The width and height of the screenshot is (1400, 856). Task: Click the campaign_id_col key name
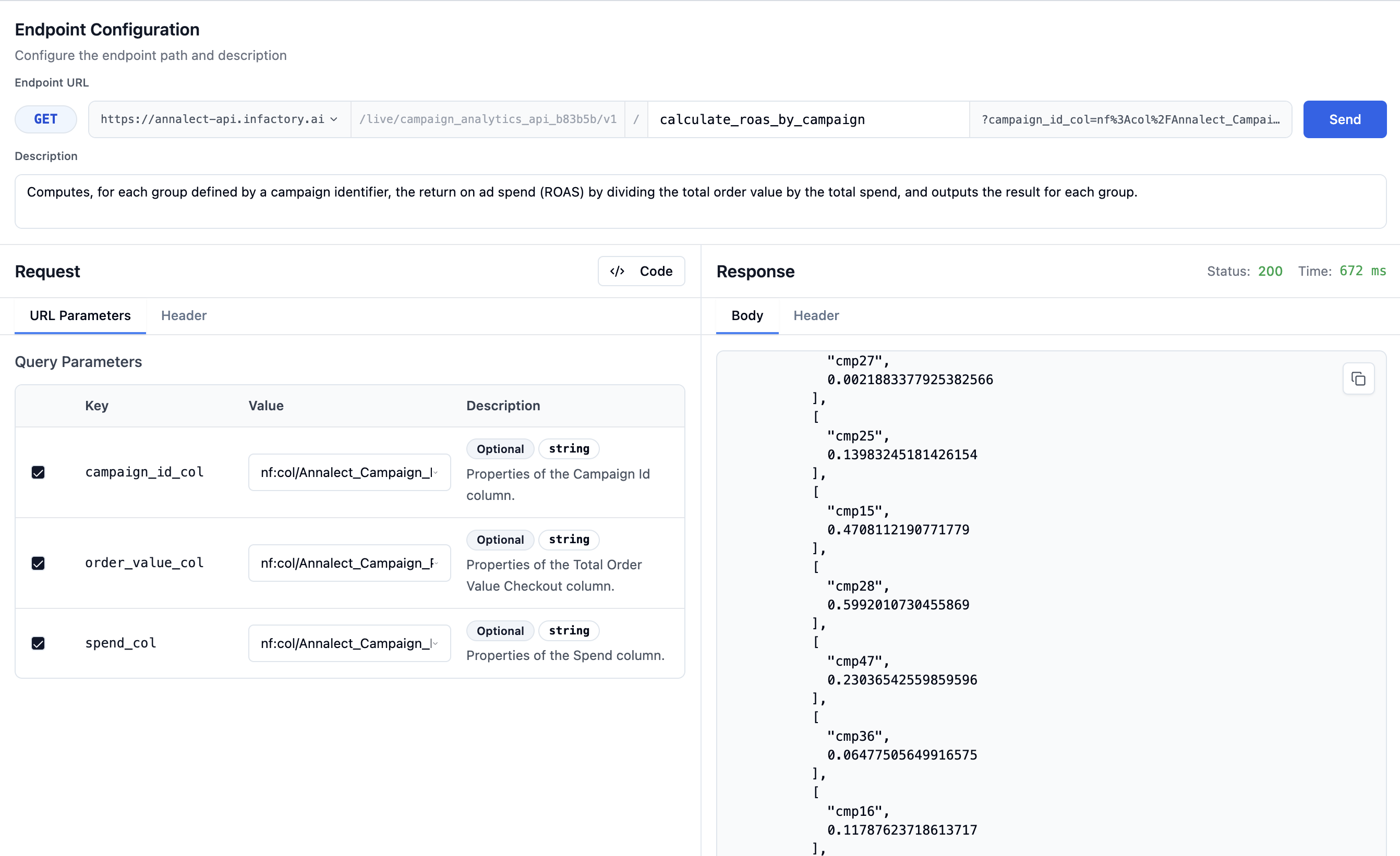[144, 472]
